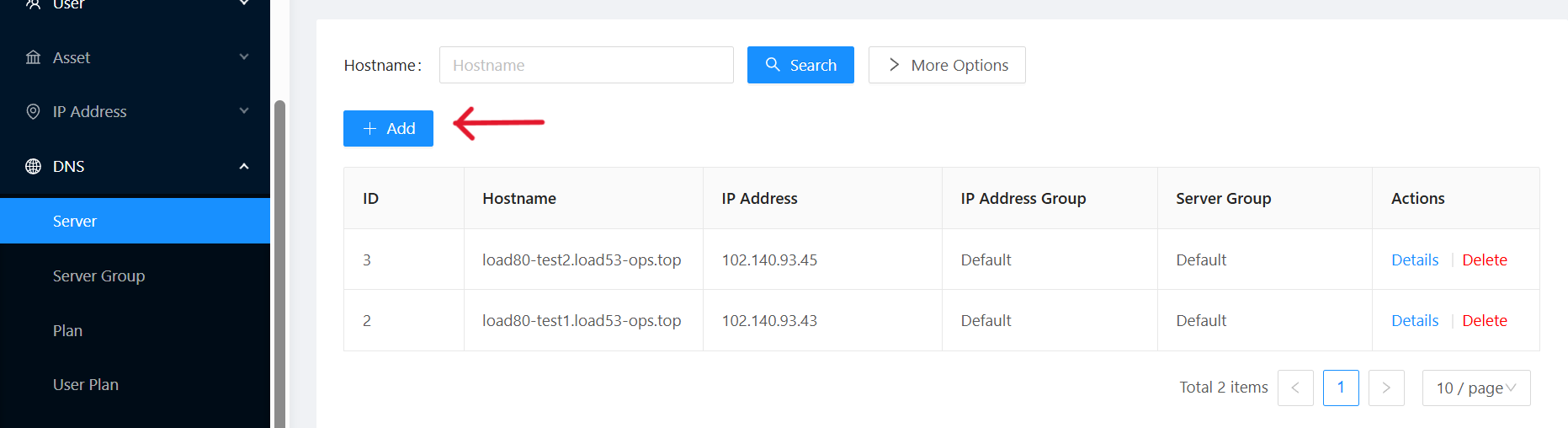Expand More Options filters
1568x428 pixels.
947,65
